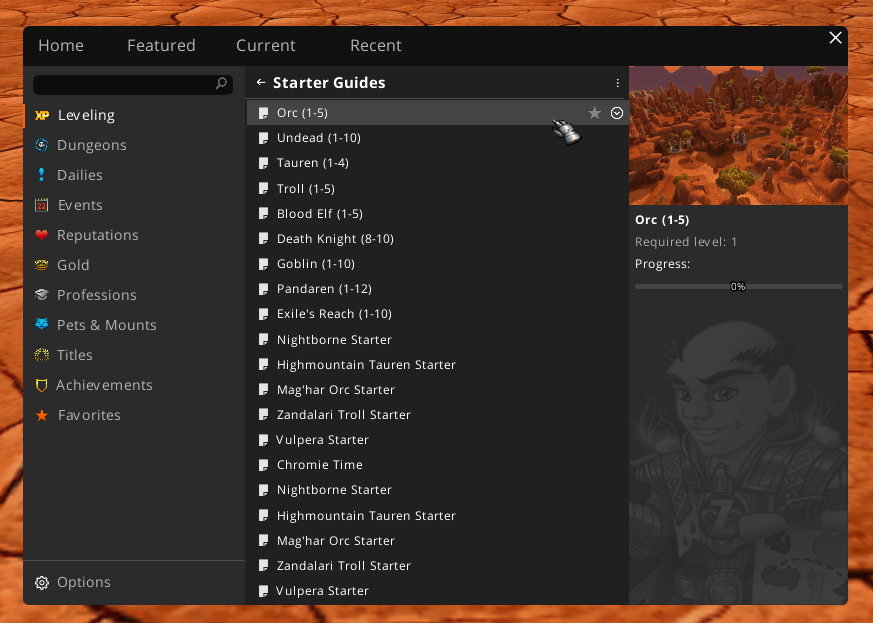Click the document icon beside Chromie Time
This screenshot has width=873, height=623.
(x=264, y=465)
